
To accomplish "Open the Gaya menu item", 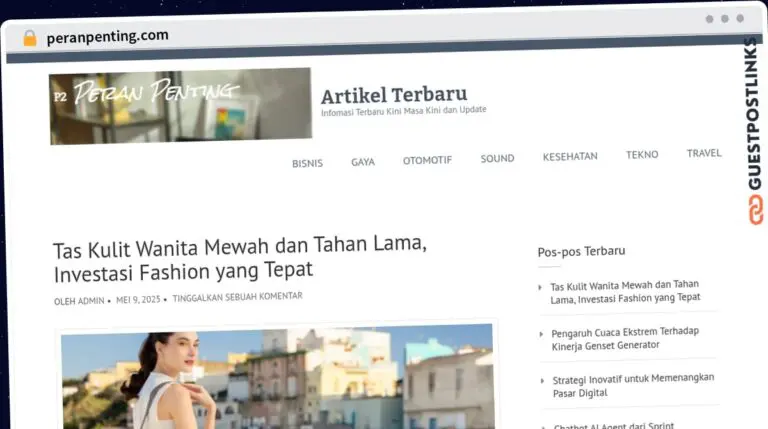I will click(x=362, y=162).
